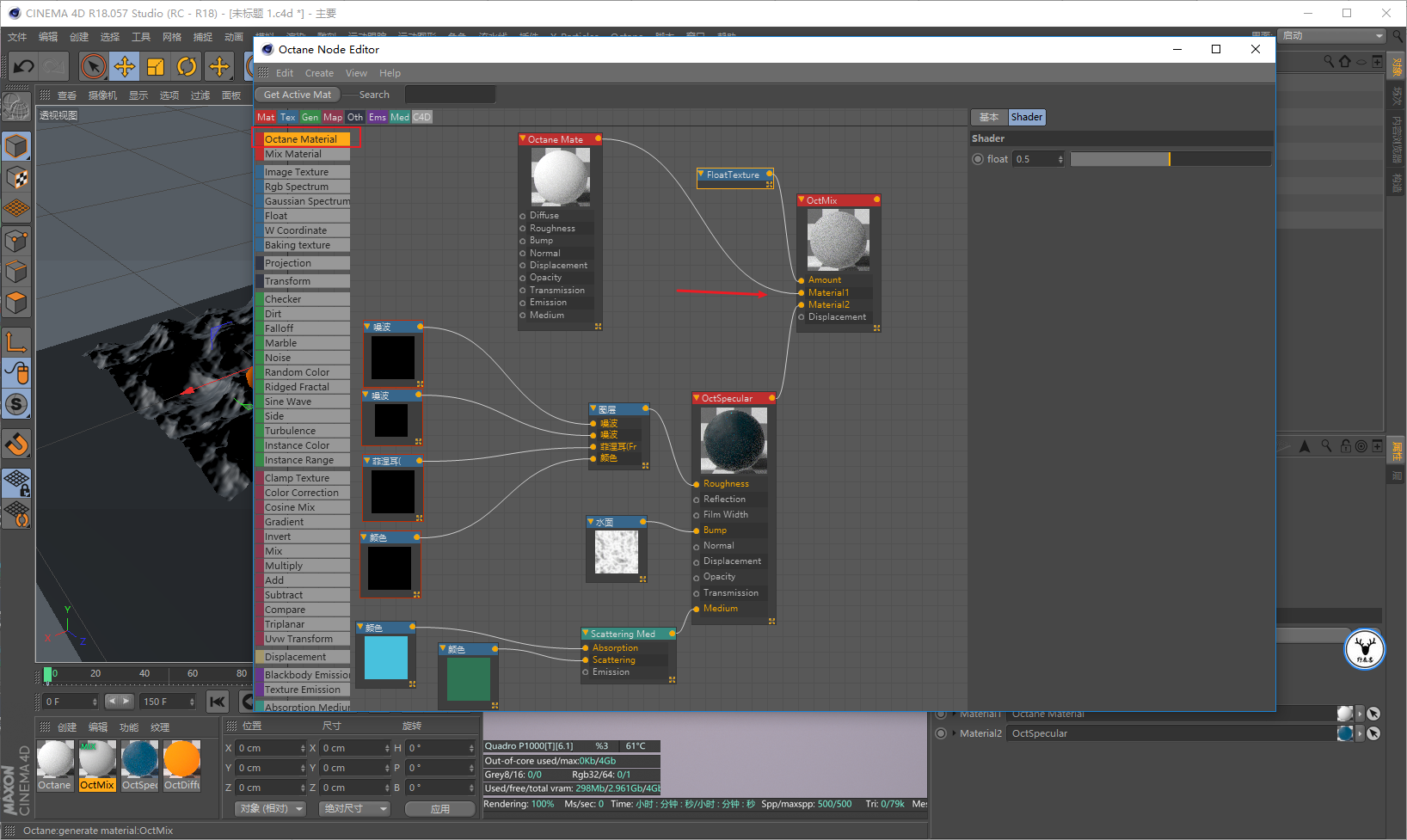This screenshot has width=1407, height=840.
Task: Toggle the Snap magnet icon
Action: point(16,444)
